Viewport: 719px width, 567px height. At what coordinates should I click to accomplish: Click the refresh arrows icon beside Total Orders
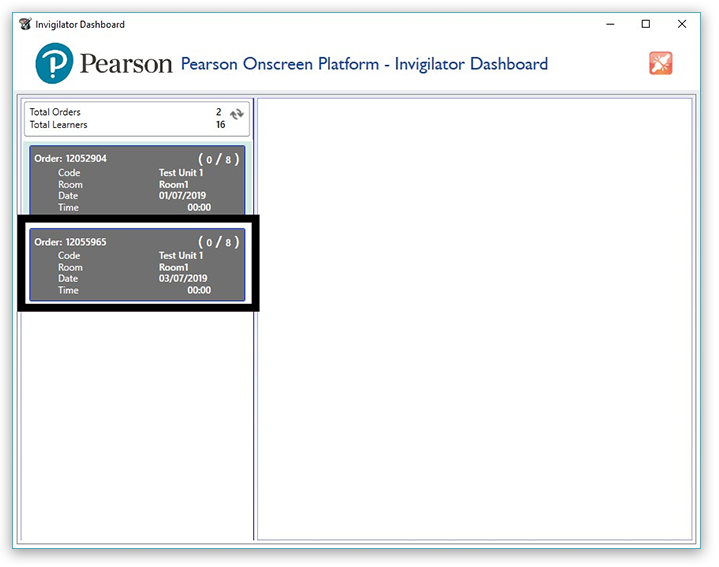click(236, 115)
